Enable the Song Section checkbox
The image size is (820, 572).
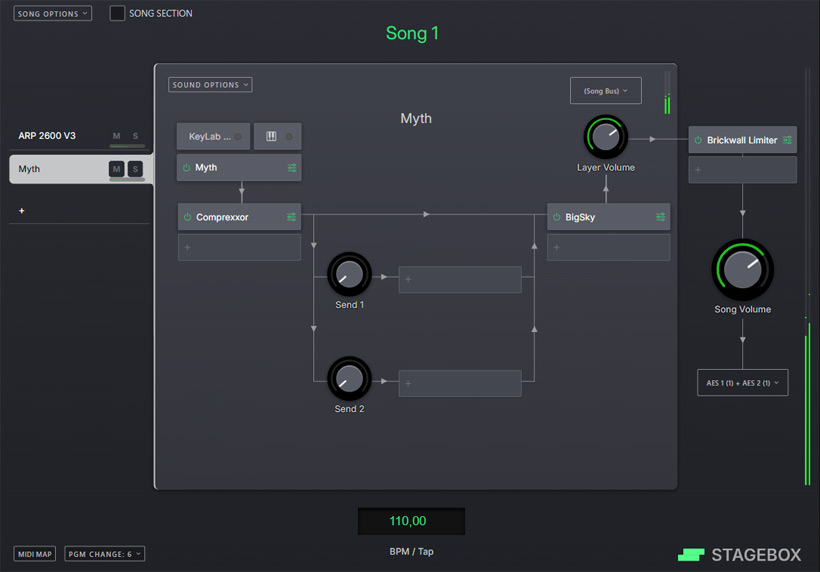tap(117, 13)
